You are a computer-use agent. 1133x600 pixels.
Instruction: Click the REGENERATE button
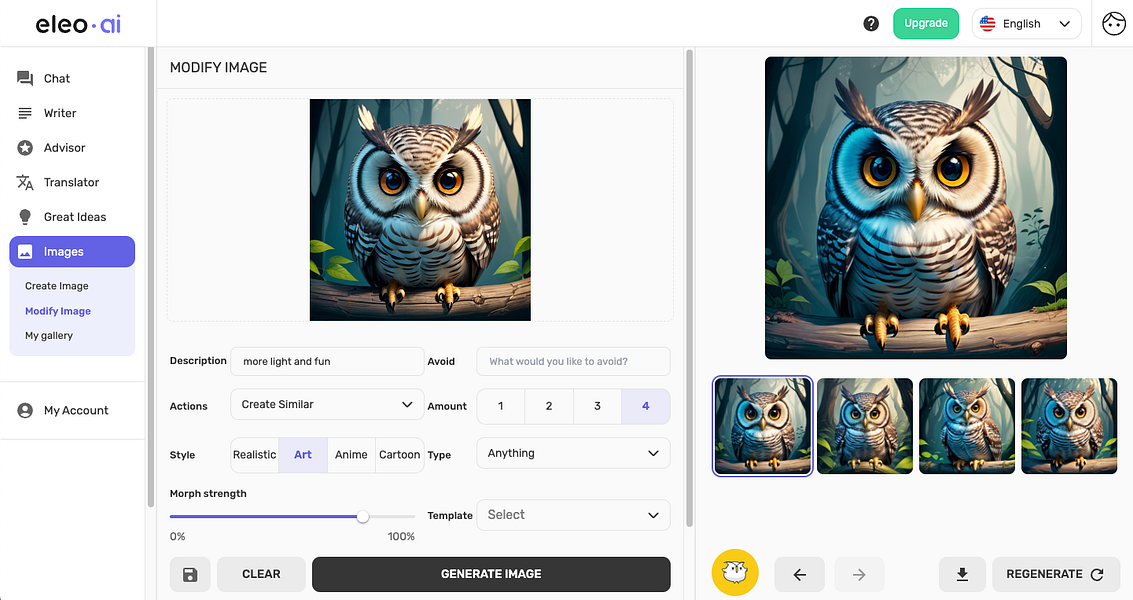pyautogui.click(x=1056, y=575)
